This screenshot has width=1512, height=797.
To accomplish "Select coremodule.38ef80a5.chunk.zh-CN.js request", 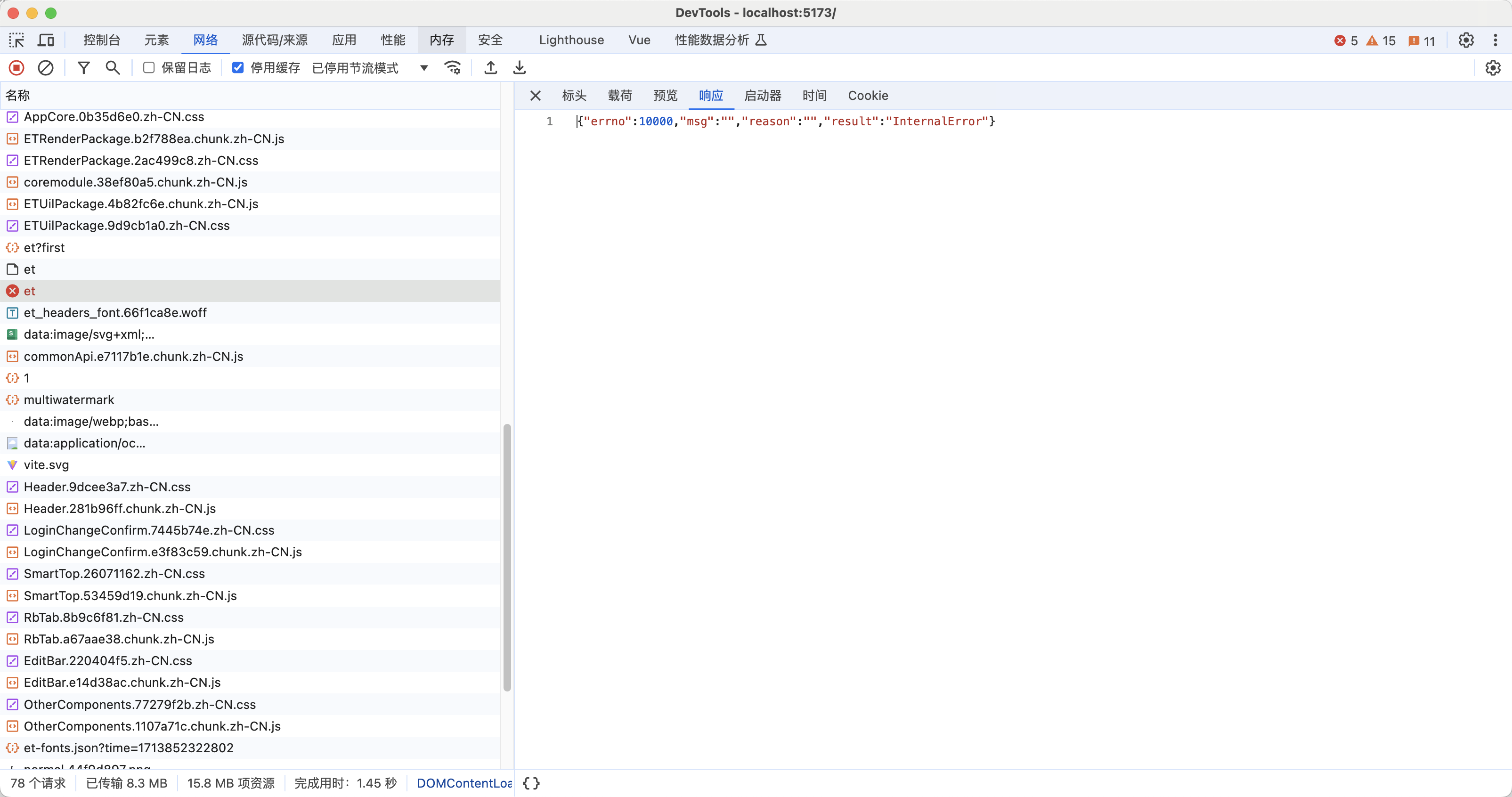I will click(250, 182).
